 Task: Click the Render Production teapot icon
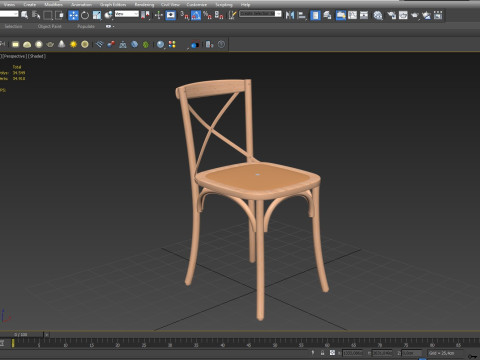(x=415, y=15)
